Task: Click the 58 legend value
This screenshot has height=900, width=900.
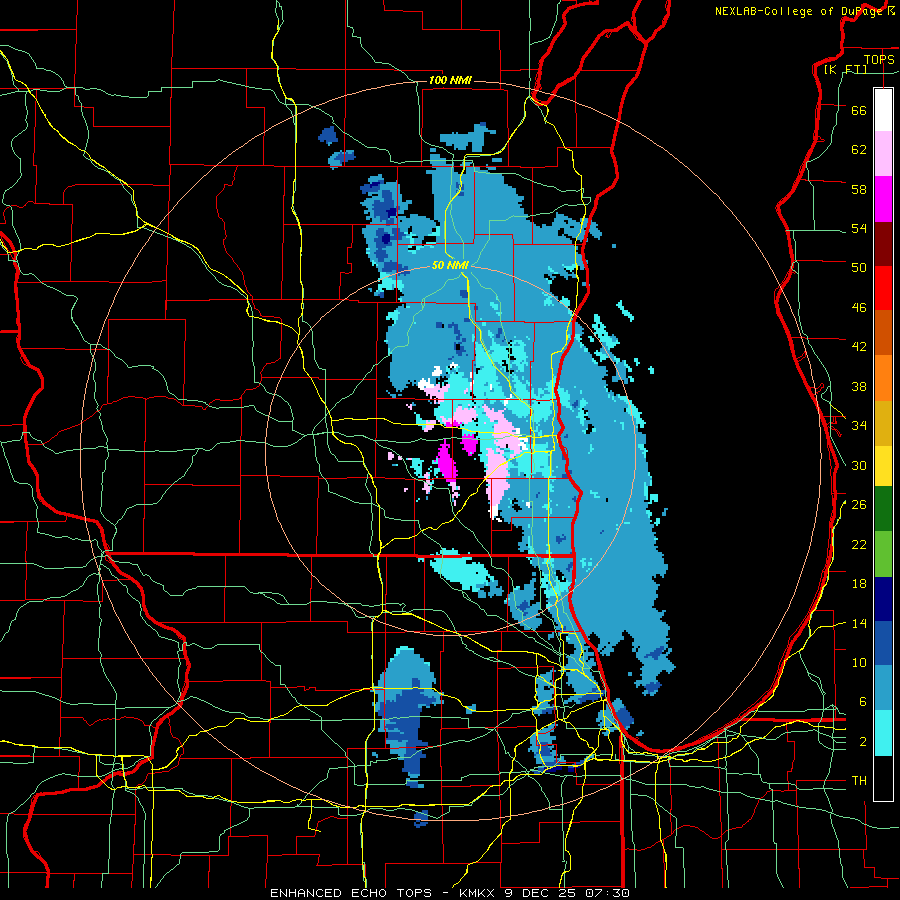Action: point(859,189)
